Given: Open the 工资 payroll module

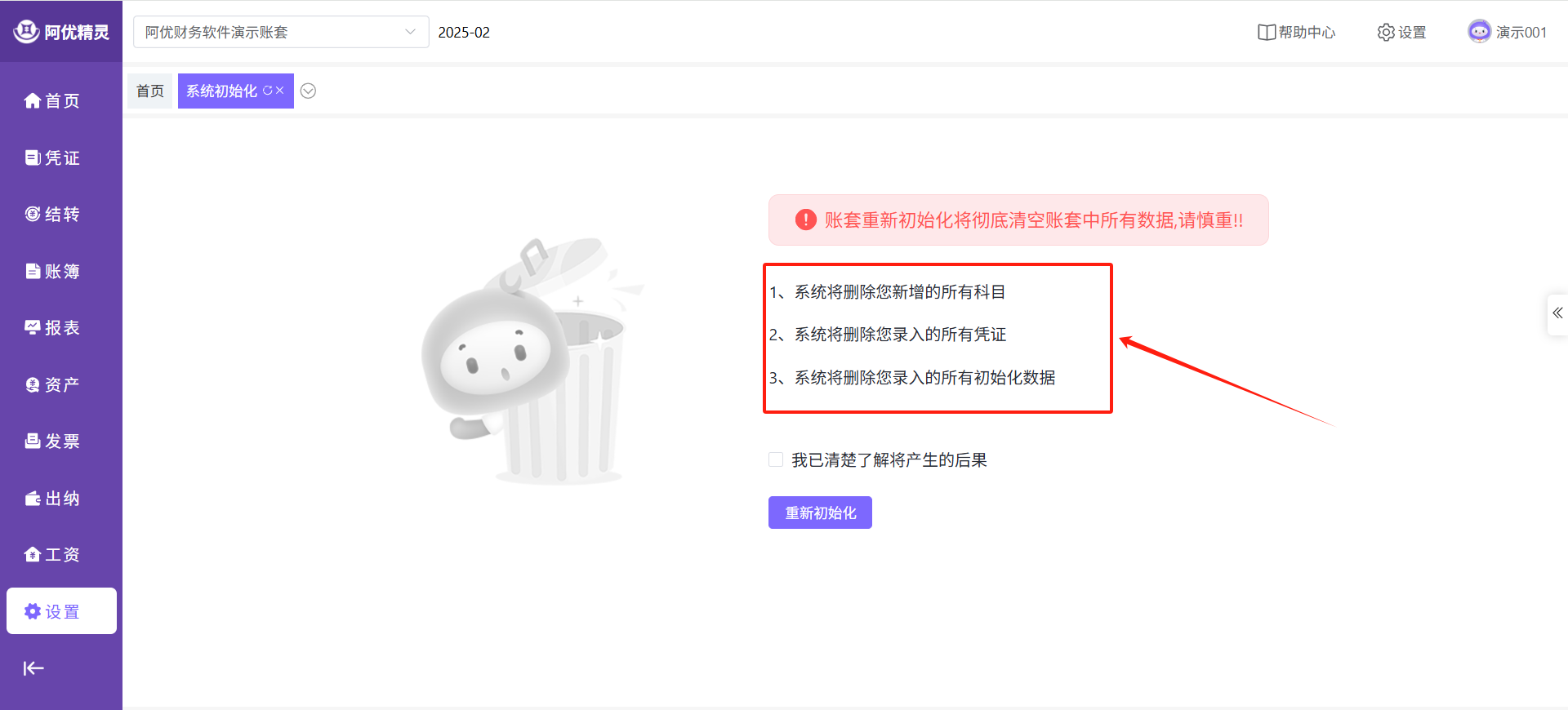Looking at the screenshot, I should (x=53, y=554).
